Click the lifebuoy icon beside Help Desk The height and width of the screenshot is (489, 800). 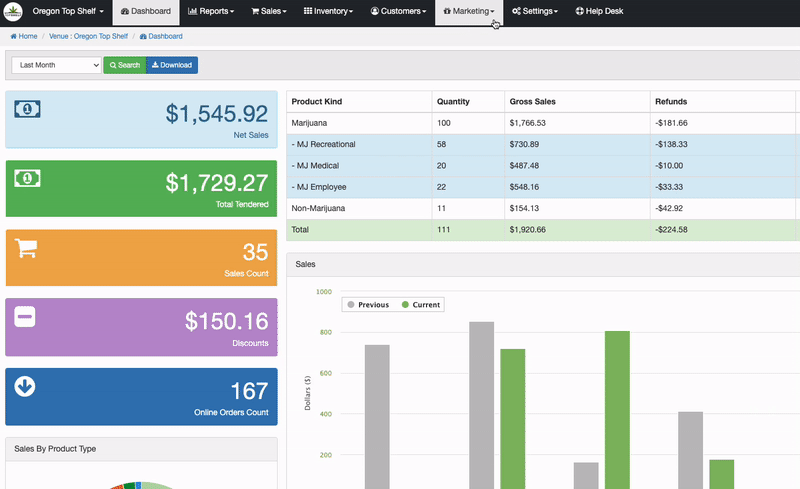[x=580, y=11]
